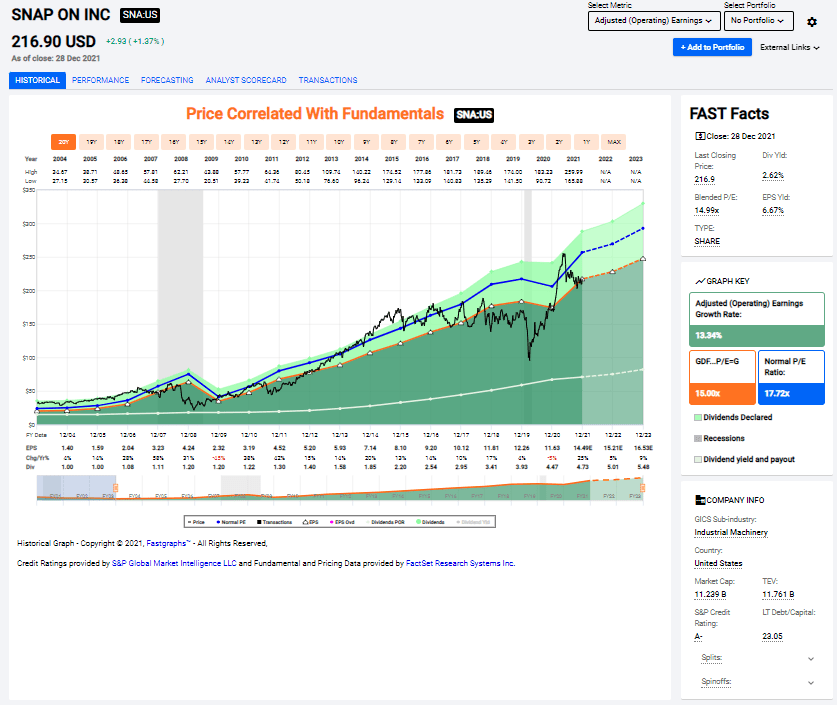837x705 pixels.
Task: Click the Graph Key line-chart icon
Action: click(700, 281)
